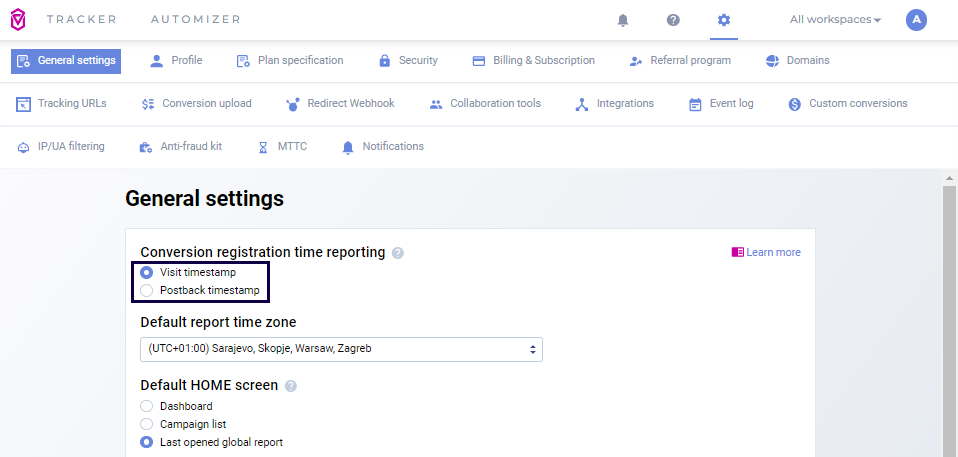
Task: Click the vertical scrollbar track
Action: coord(949,321)
